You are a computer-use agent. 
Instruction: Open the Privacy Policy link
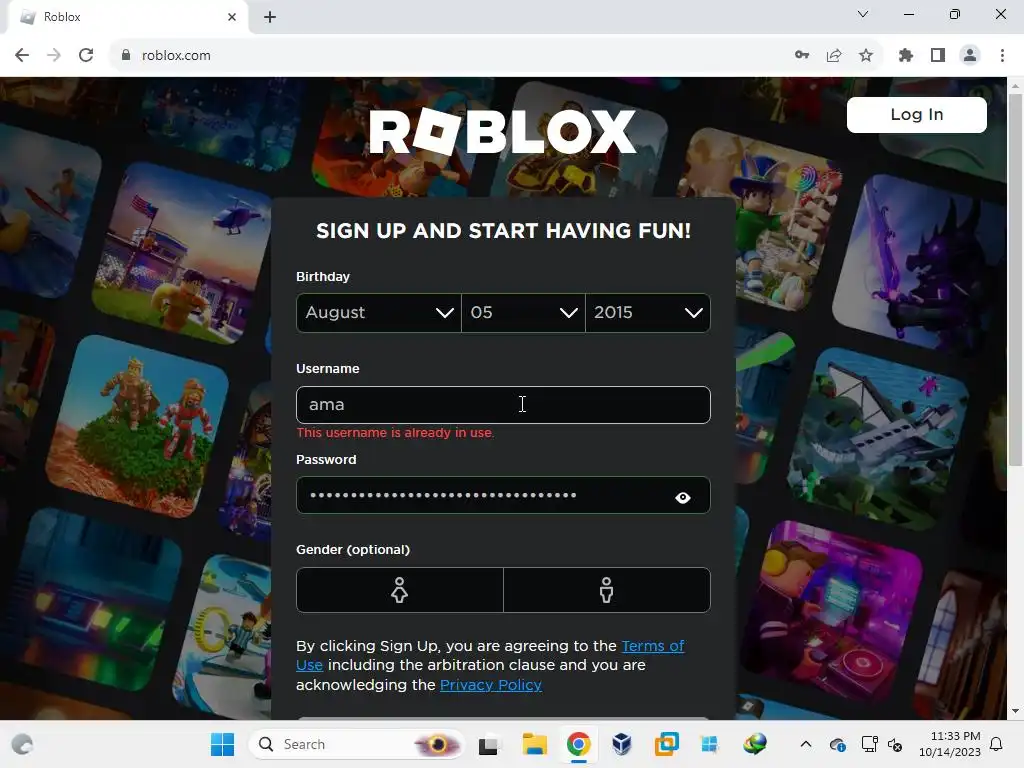tap(490, 684)
